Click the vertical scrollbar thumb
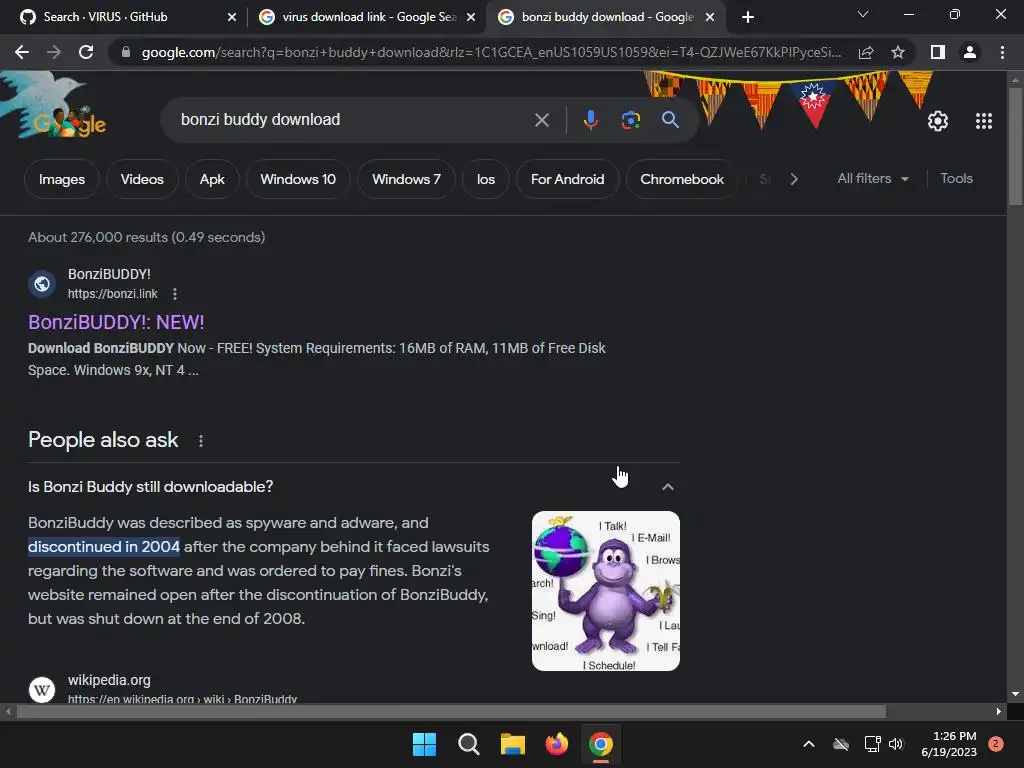The height and width of the screenshot is (768, 1024). (x=1015, y=147)
